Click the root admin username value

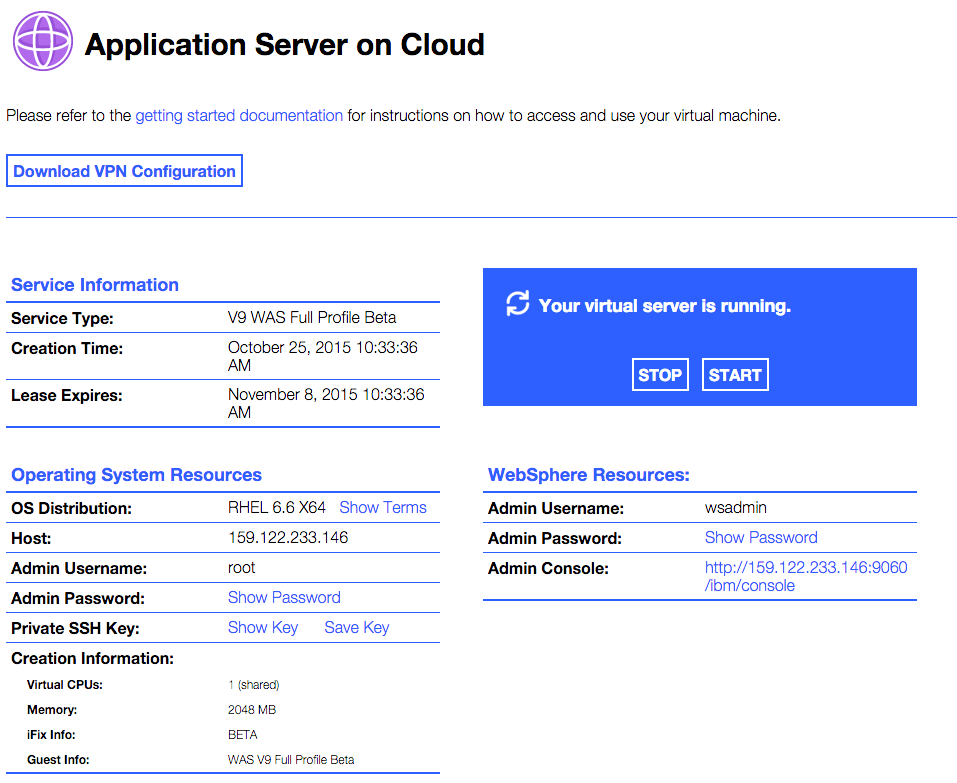click(x=241, y=568)
